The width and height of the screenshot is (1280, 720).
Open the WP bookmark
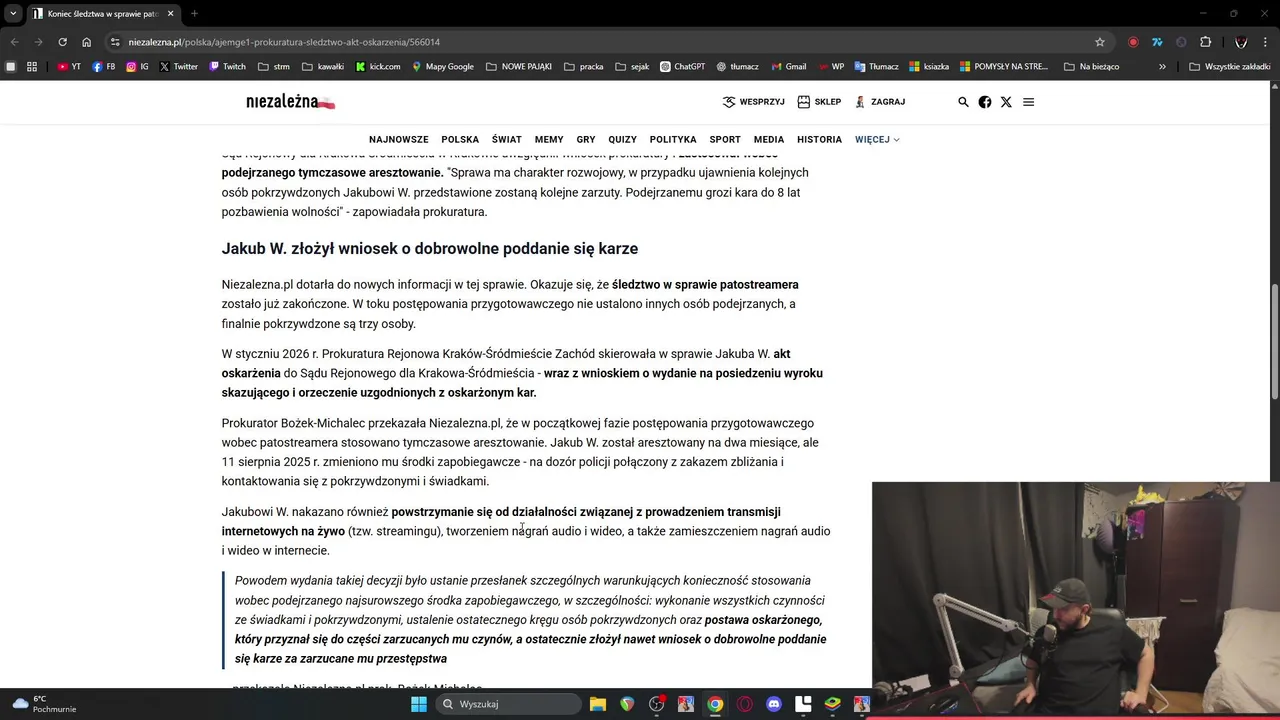coord(831,67)
